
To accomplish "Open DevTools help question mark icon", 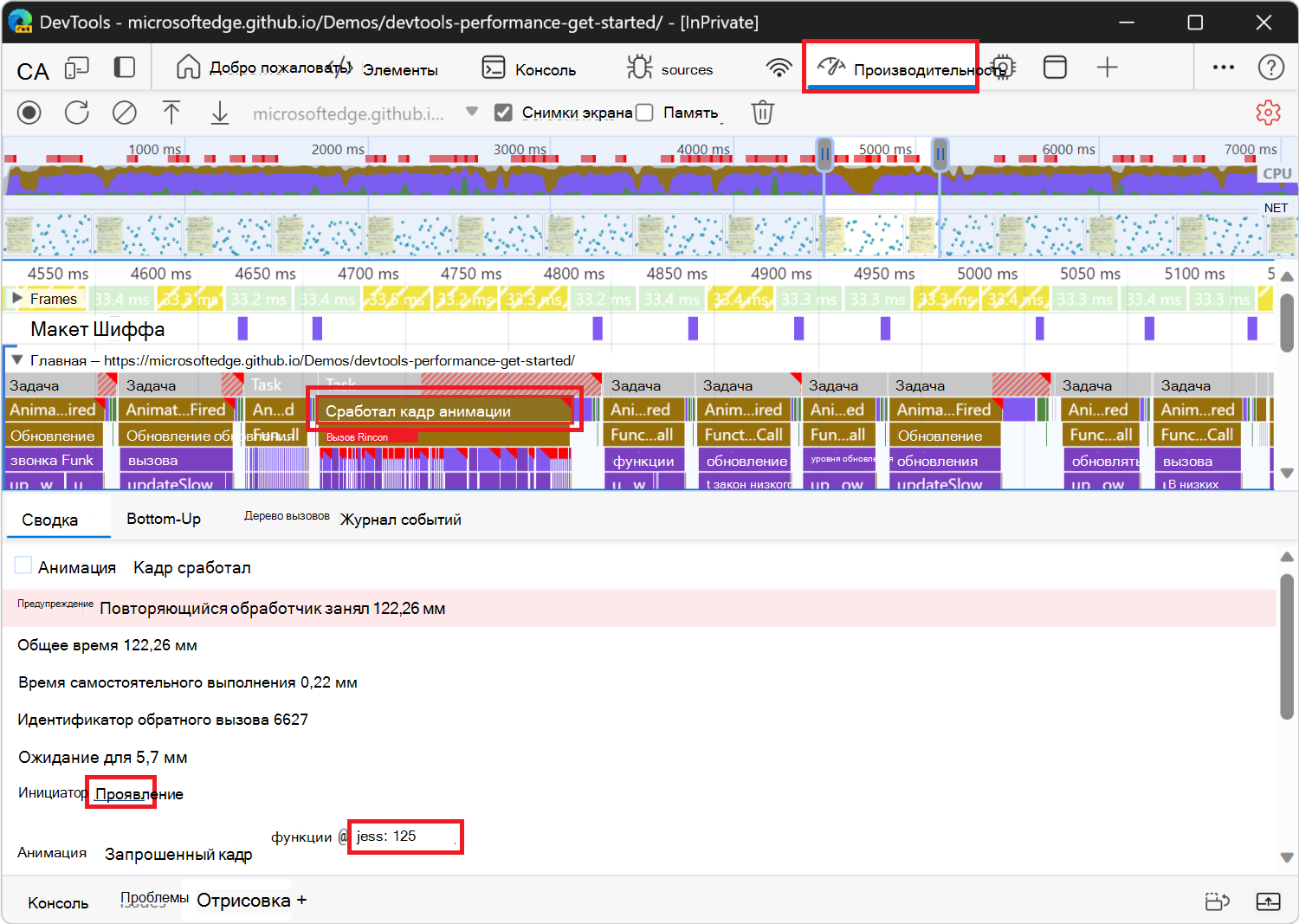I will [x=1271, y=68].
